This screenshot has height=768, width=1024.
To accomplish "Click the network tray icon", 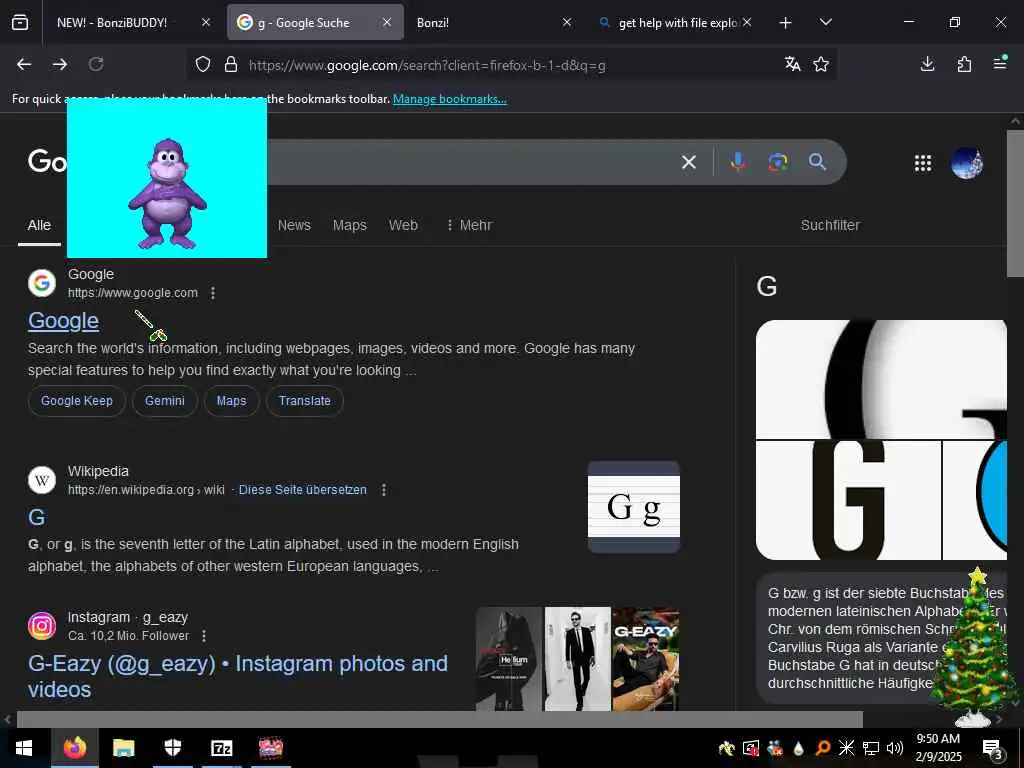I will (871, 748).
